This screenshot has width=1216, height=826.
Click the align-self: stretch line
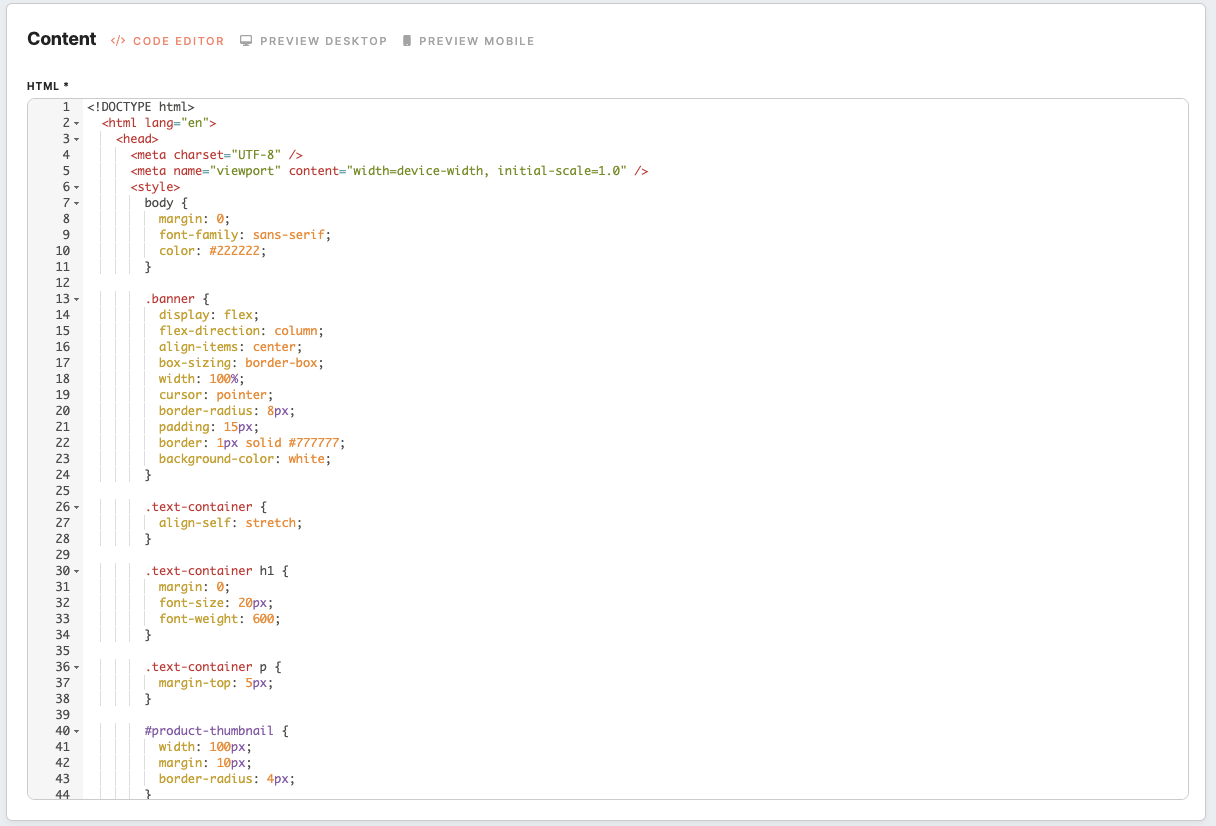(230, 523)
